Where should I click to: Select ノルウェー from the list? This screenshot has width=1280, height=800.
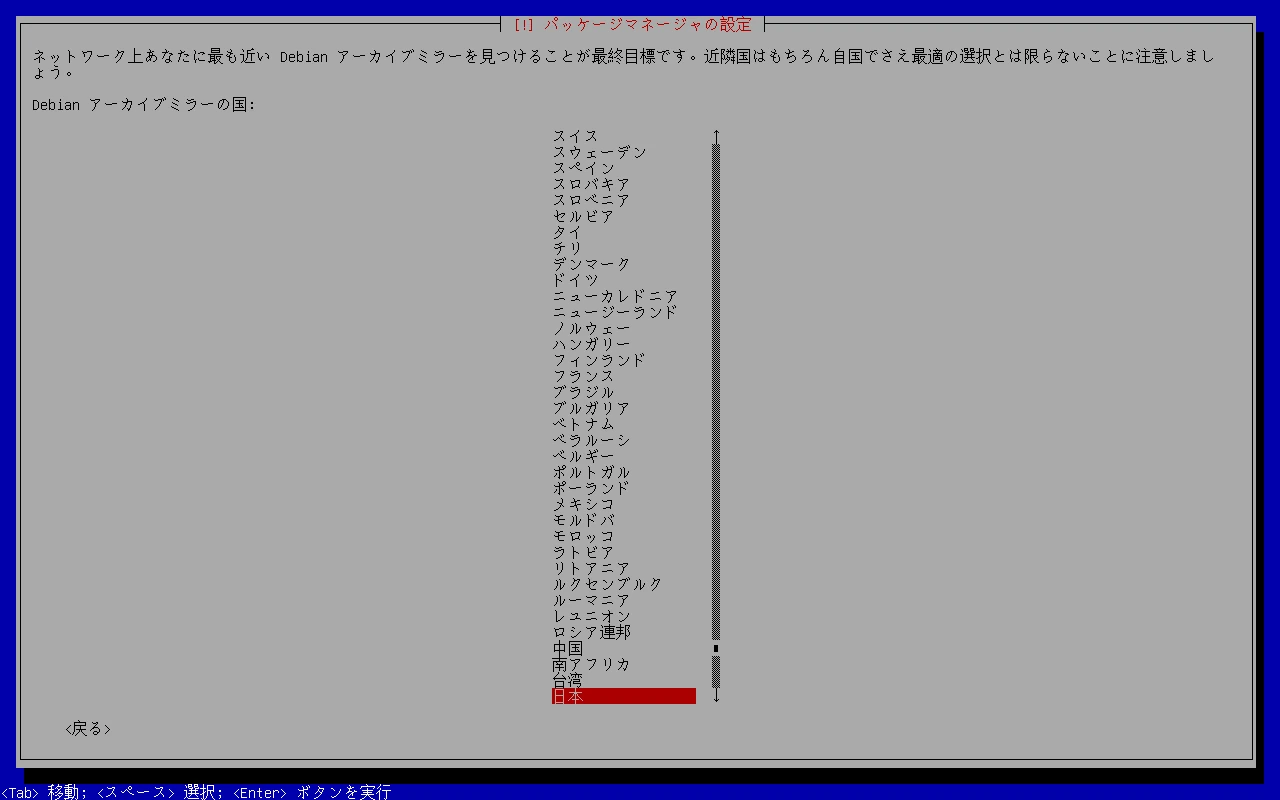pos(591,328)
